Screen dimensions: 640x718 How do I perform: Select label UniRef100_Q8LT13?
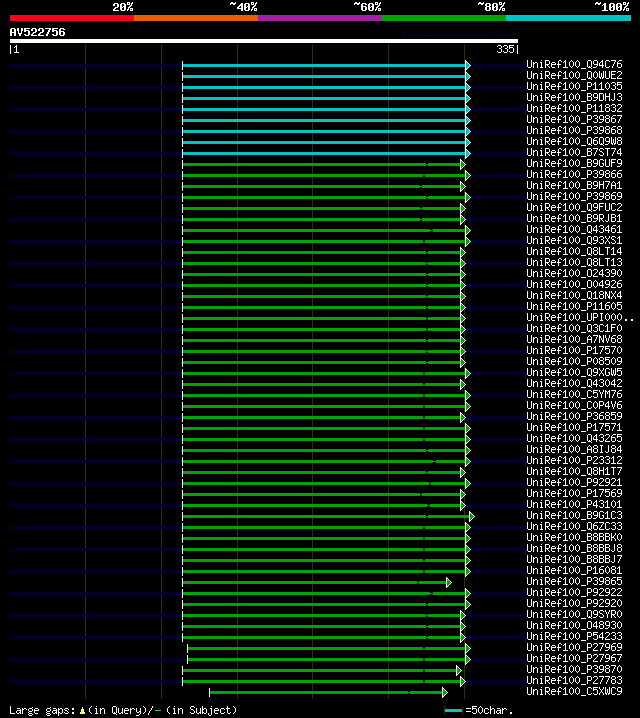574,262
